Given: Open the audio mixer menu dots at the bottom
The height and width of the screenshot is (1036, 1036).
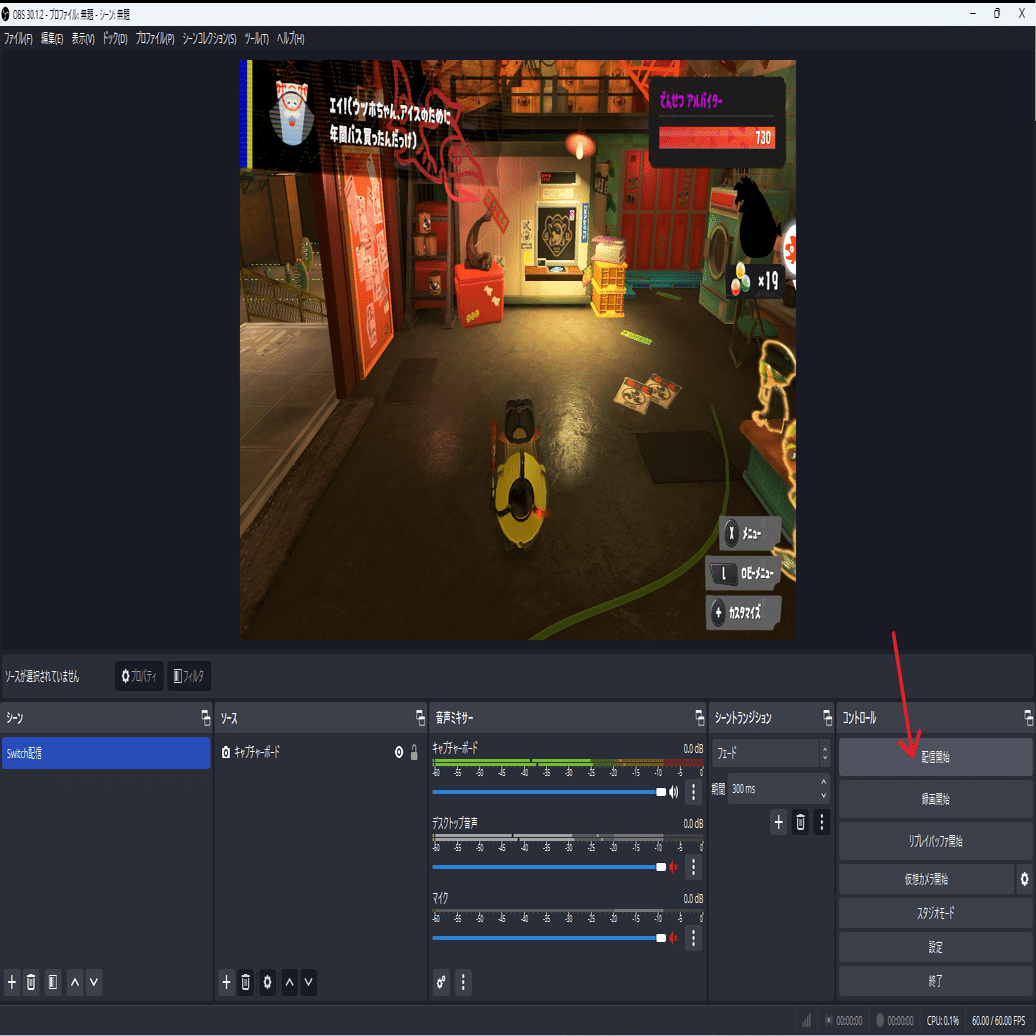Looking at the screenshot, I should tap(463, 982).
